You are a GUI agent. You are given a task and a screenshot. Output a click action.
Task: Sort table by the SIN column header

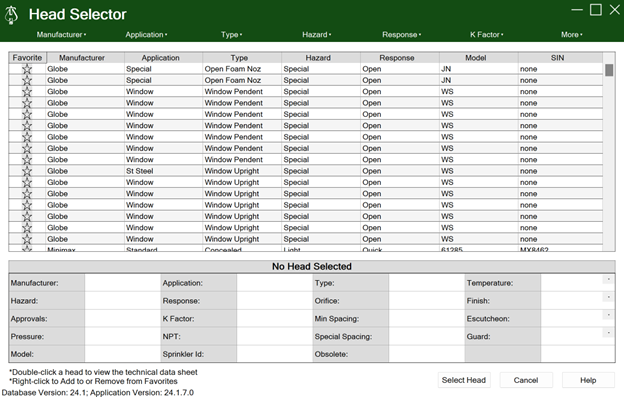point(558,58)
